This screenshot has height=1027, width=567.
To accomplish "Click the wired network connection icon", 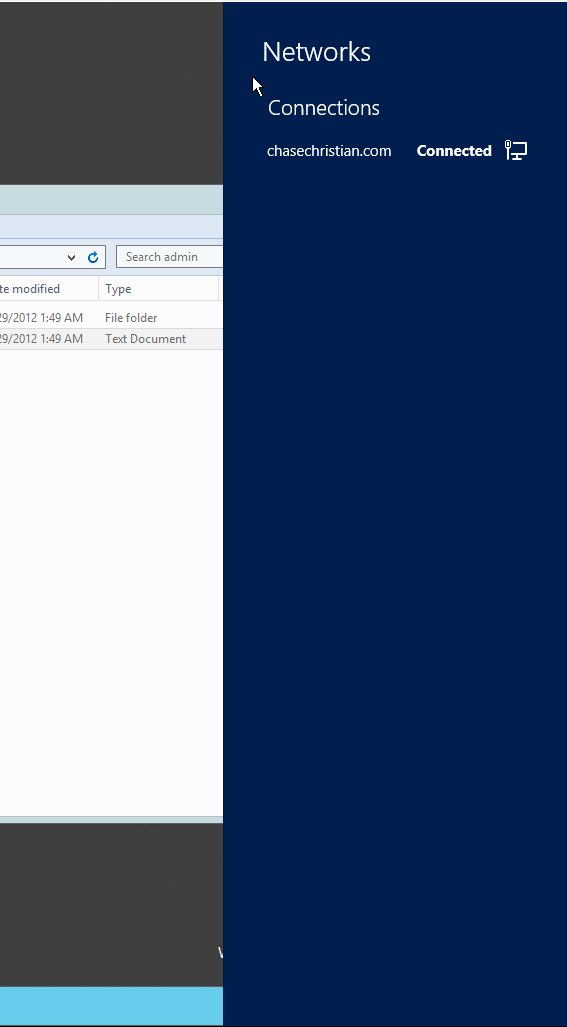I will (516, 151).
